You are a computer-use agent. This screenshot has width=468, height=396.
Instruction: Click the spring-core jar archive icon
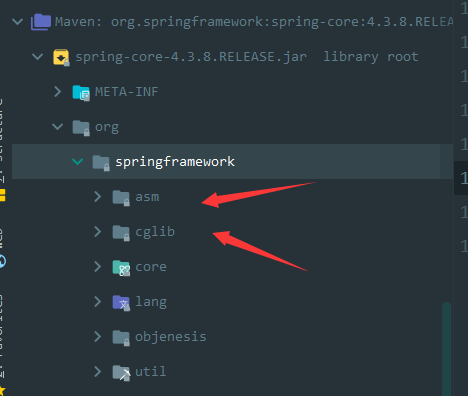coord(61,57)
